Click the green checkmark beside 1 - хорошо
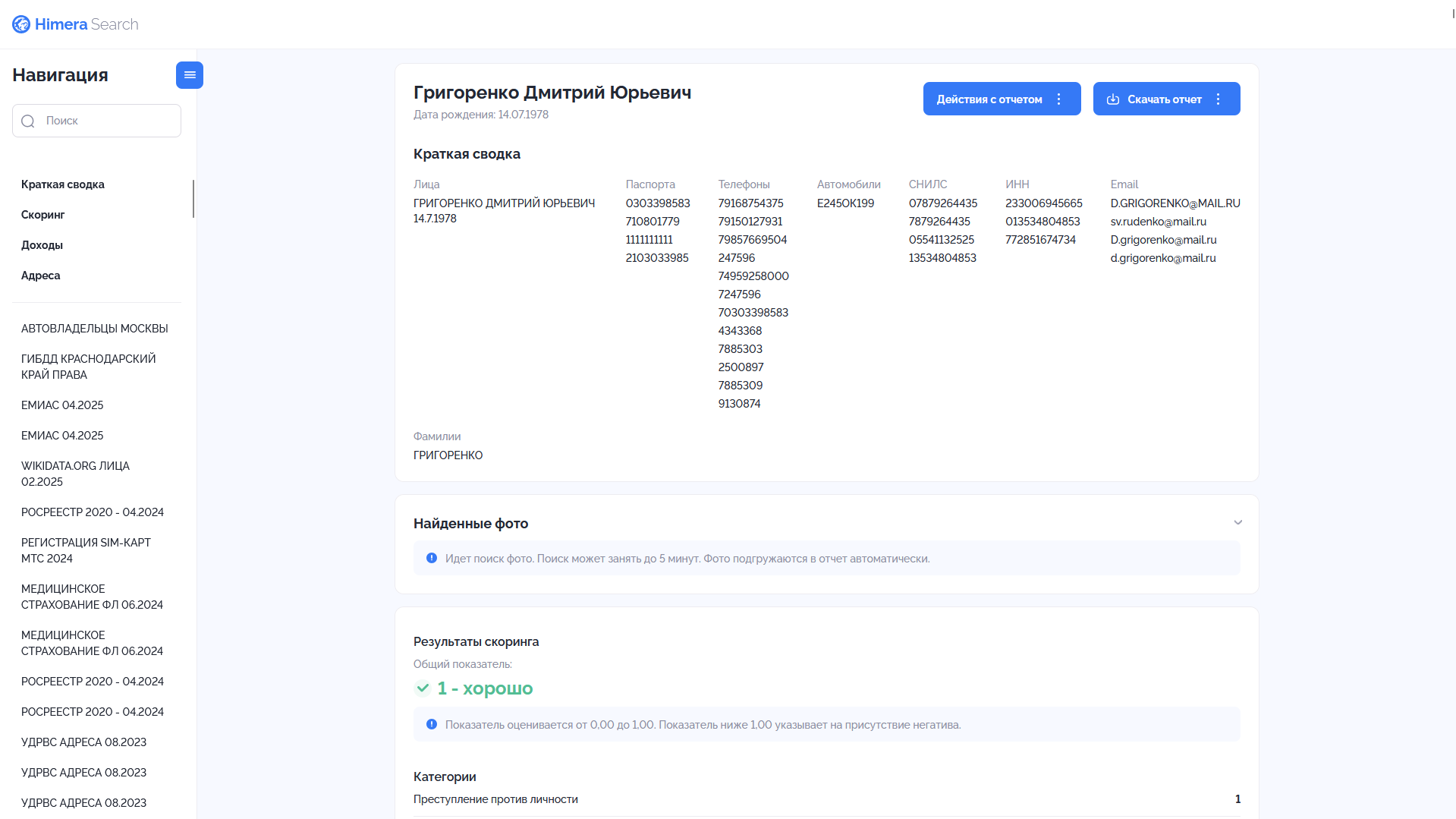The height and width of the screenshot is (819, 1456). click(x=423, y=688)
